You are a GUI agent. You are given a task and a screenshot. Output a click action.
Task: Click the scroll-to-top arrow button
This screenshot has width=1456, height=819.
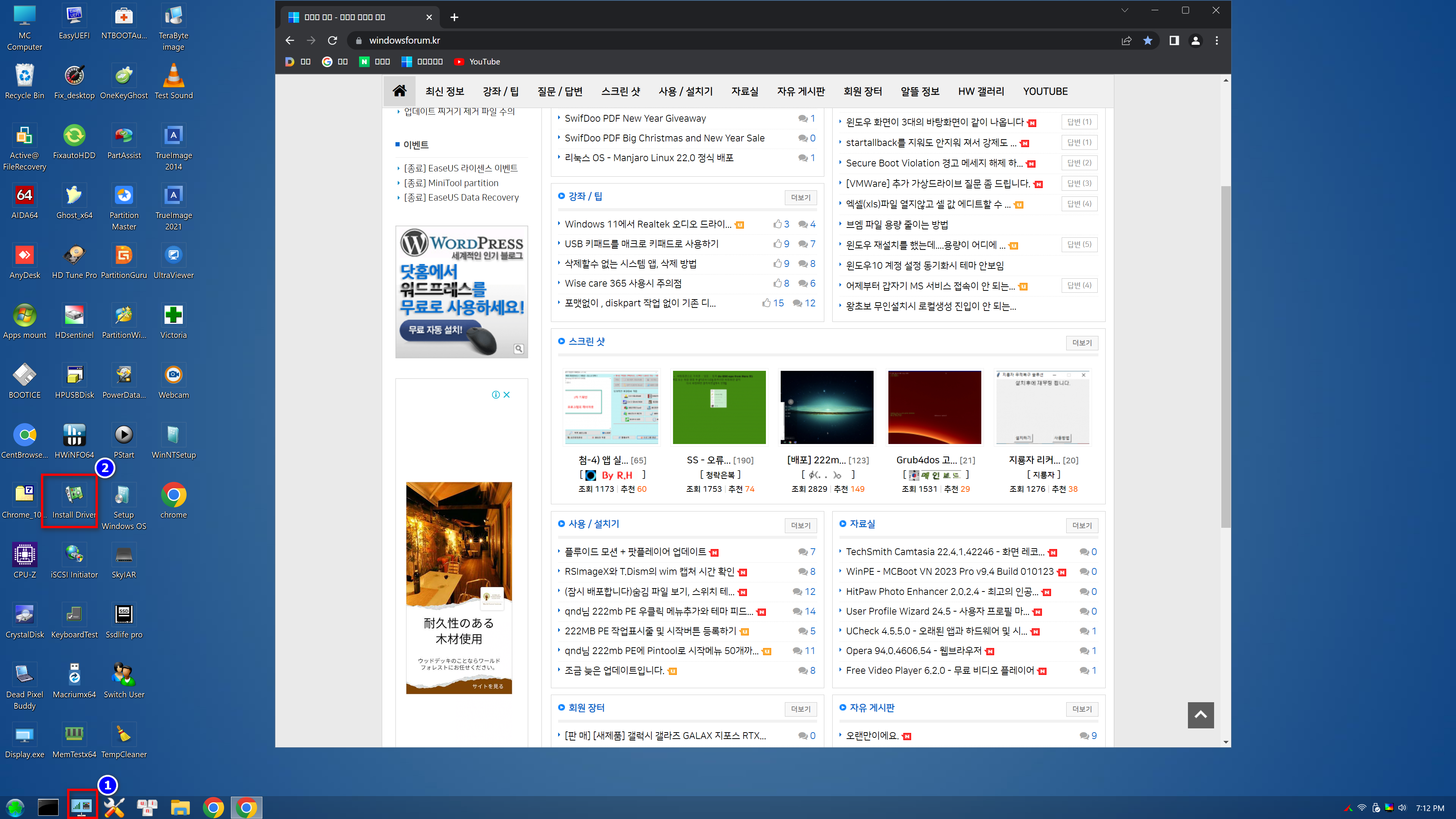(x=1200, y=714)
